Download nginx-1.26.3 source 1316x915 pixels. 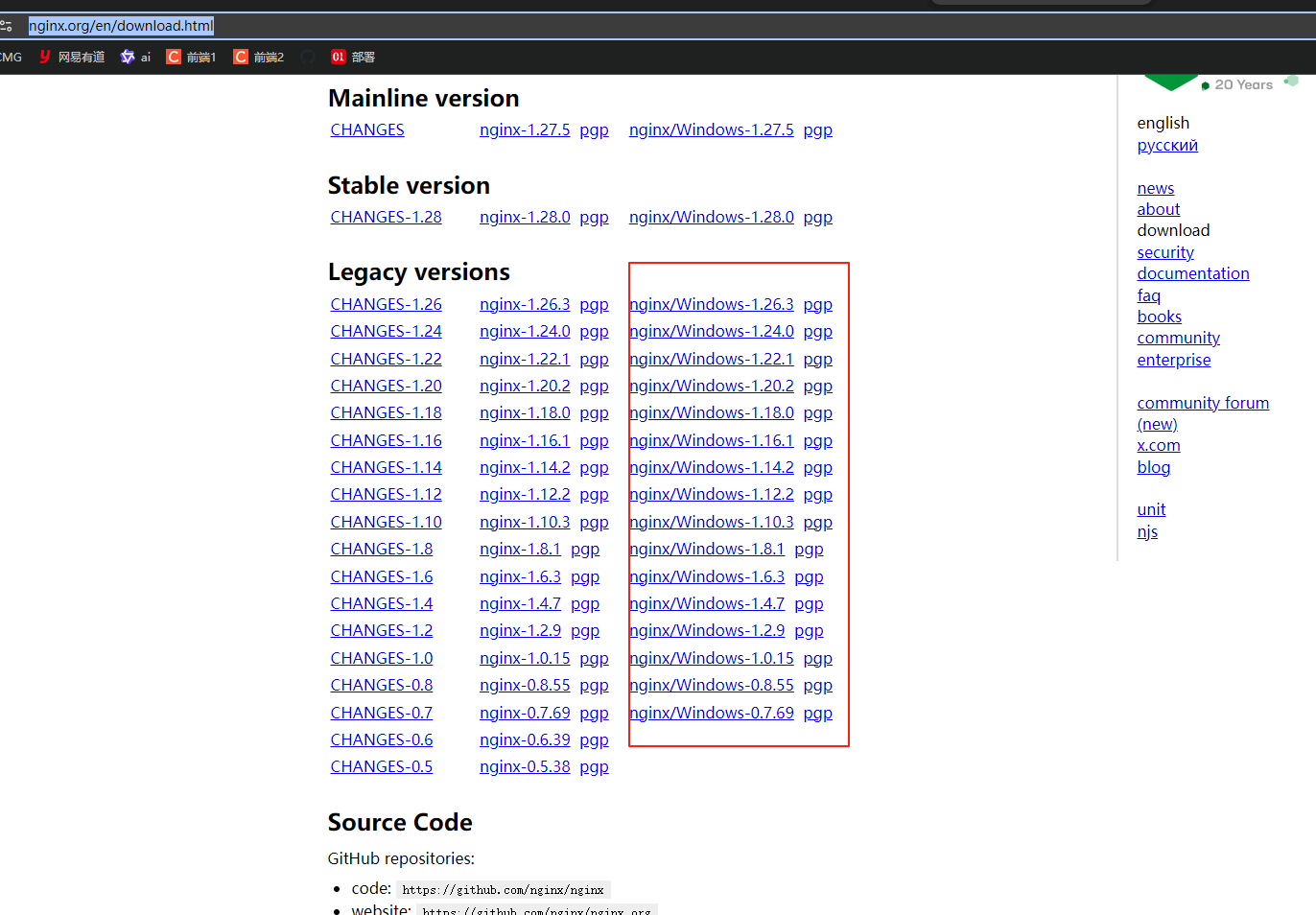[x=525, y=304]
